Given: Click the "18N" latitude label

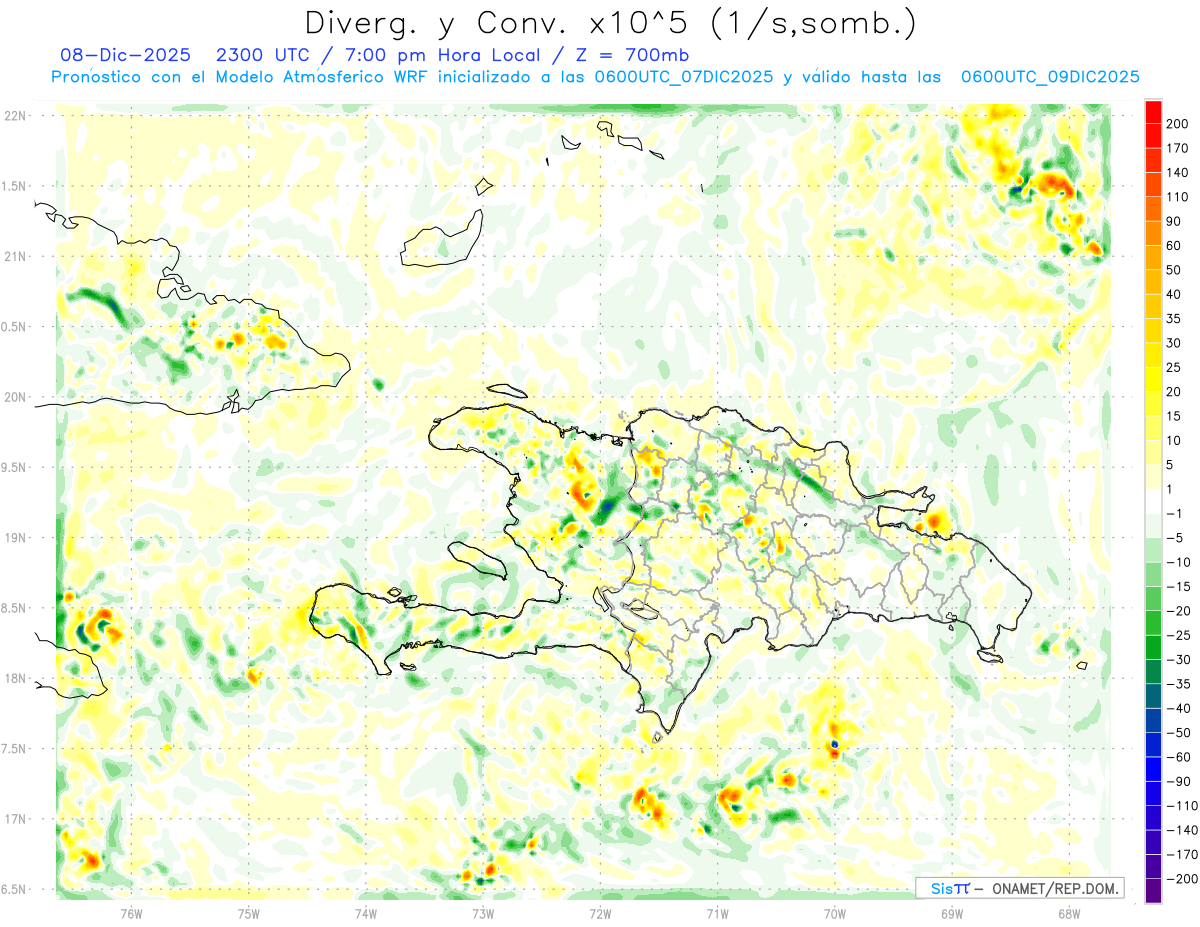Looking at the screenshot, I should [x=14, y=678].
